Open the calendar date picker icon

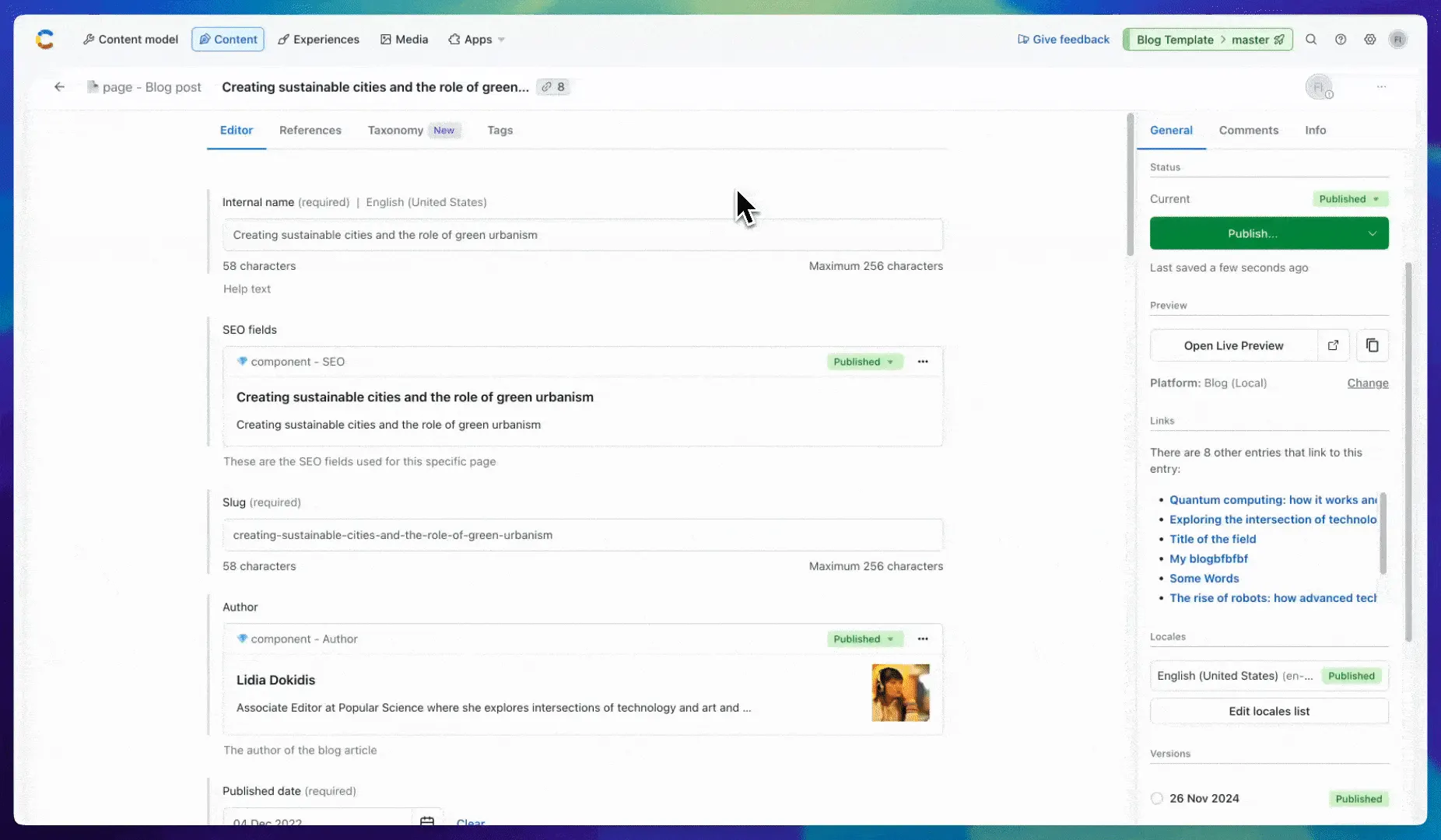coord(426,820)
